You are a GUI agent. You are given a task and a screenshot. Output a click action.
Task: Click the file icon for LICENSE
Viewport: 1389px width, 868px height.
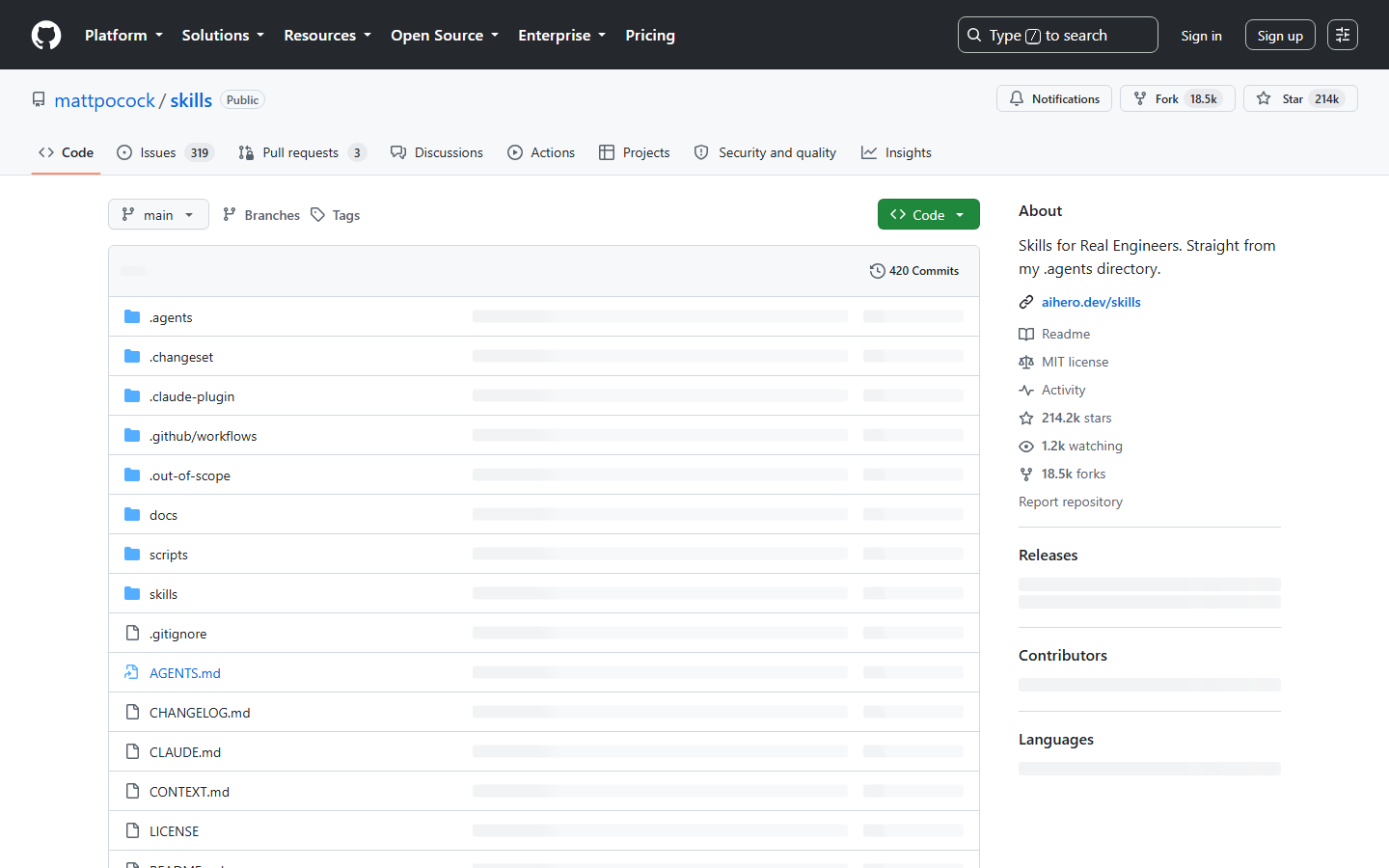click(x=132, y=830)
